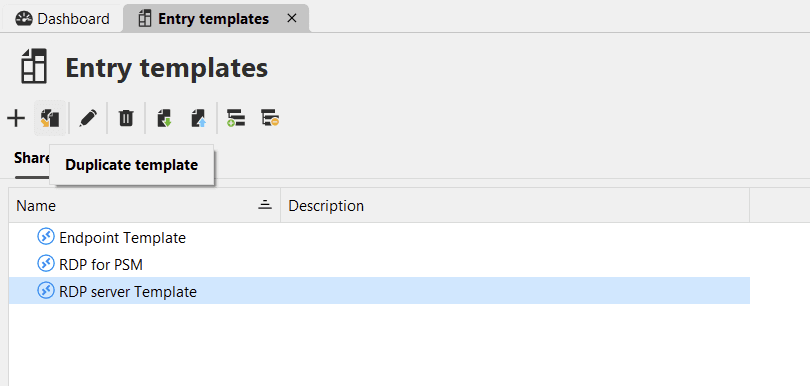Delete the template using trash icon
Viewport: 810px width, 386px height.
pyautogui.click(x=126, y=118)
